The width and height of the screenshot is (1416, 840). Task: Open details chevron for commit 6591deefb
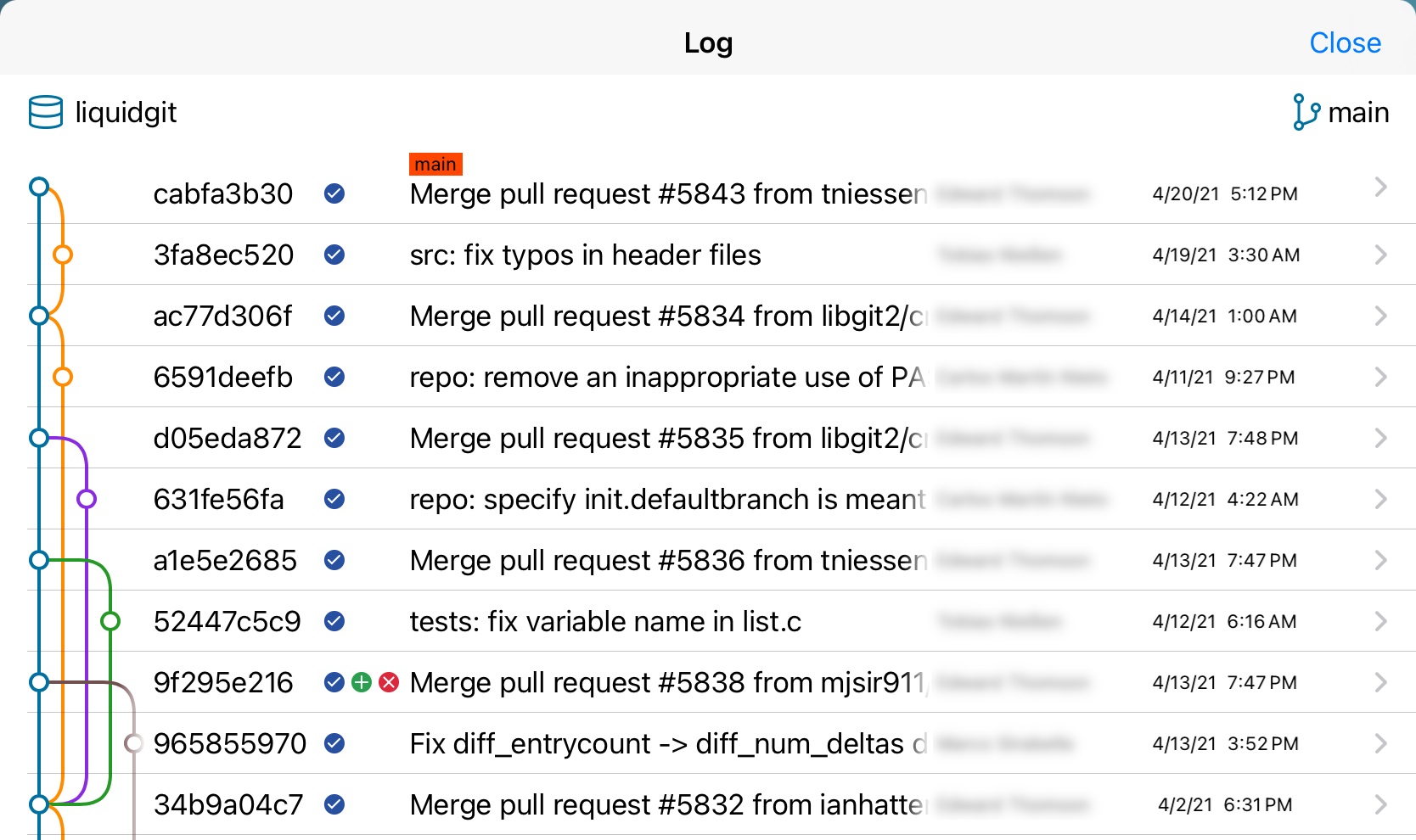click(x=1380, y=377)
